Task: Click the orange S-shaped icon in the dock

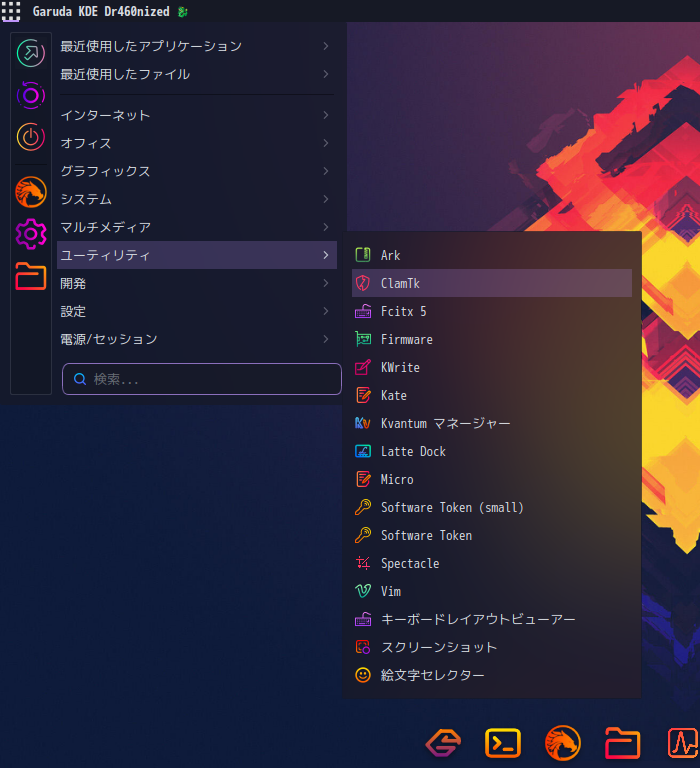Action: (443, 743)
